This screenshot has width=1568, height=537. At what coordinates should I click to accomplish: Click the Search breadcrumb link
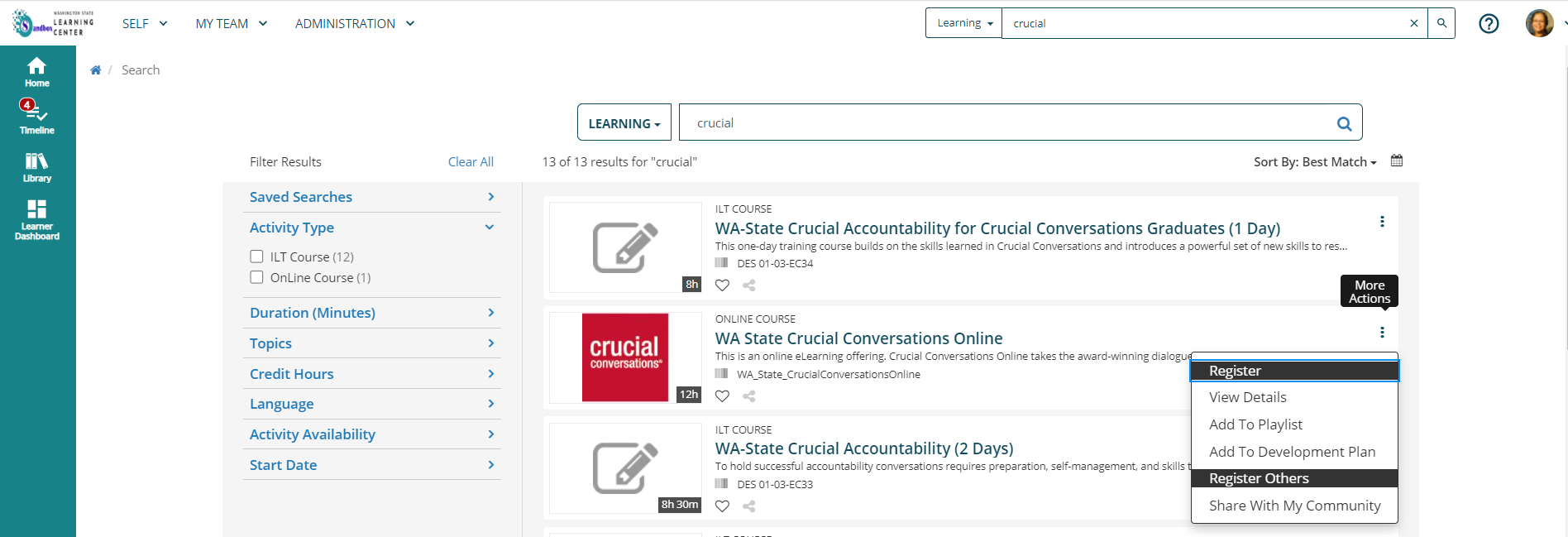coord(141,70)
